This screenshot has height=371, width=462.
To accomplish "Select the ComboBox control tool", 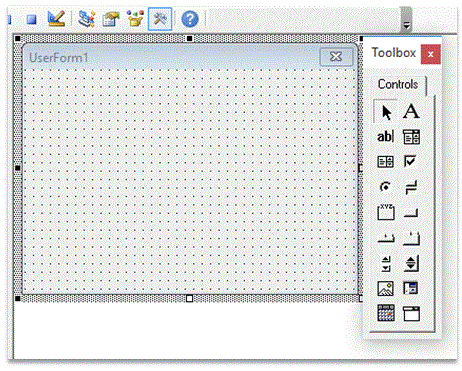I will [x=411, y=137].
